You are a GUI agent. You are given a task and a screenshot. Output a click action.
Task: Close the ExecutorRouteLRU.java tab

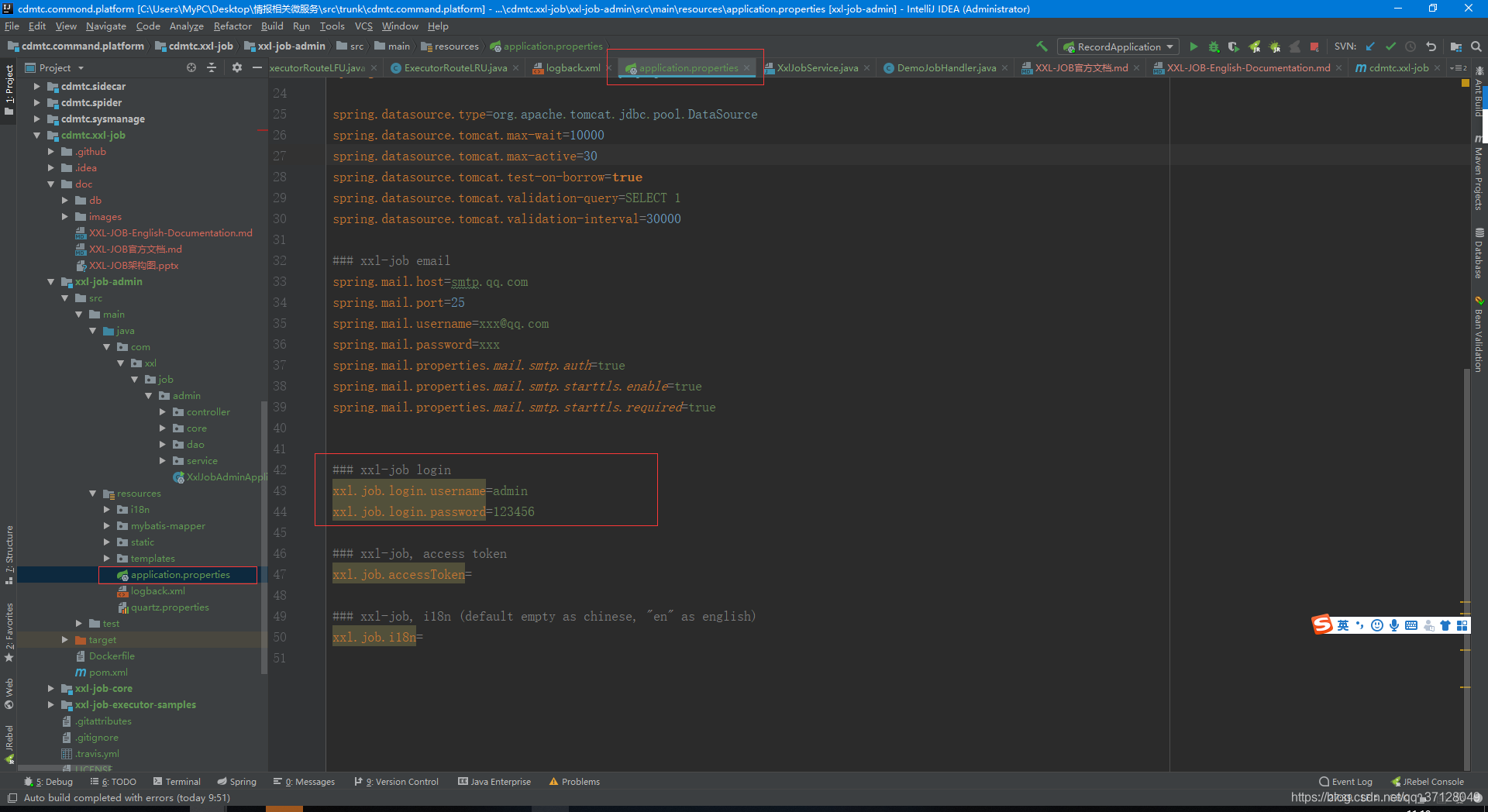pyautogui.click(x=516, y=68)
